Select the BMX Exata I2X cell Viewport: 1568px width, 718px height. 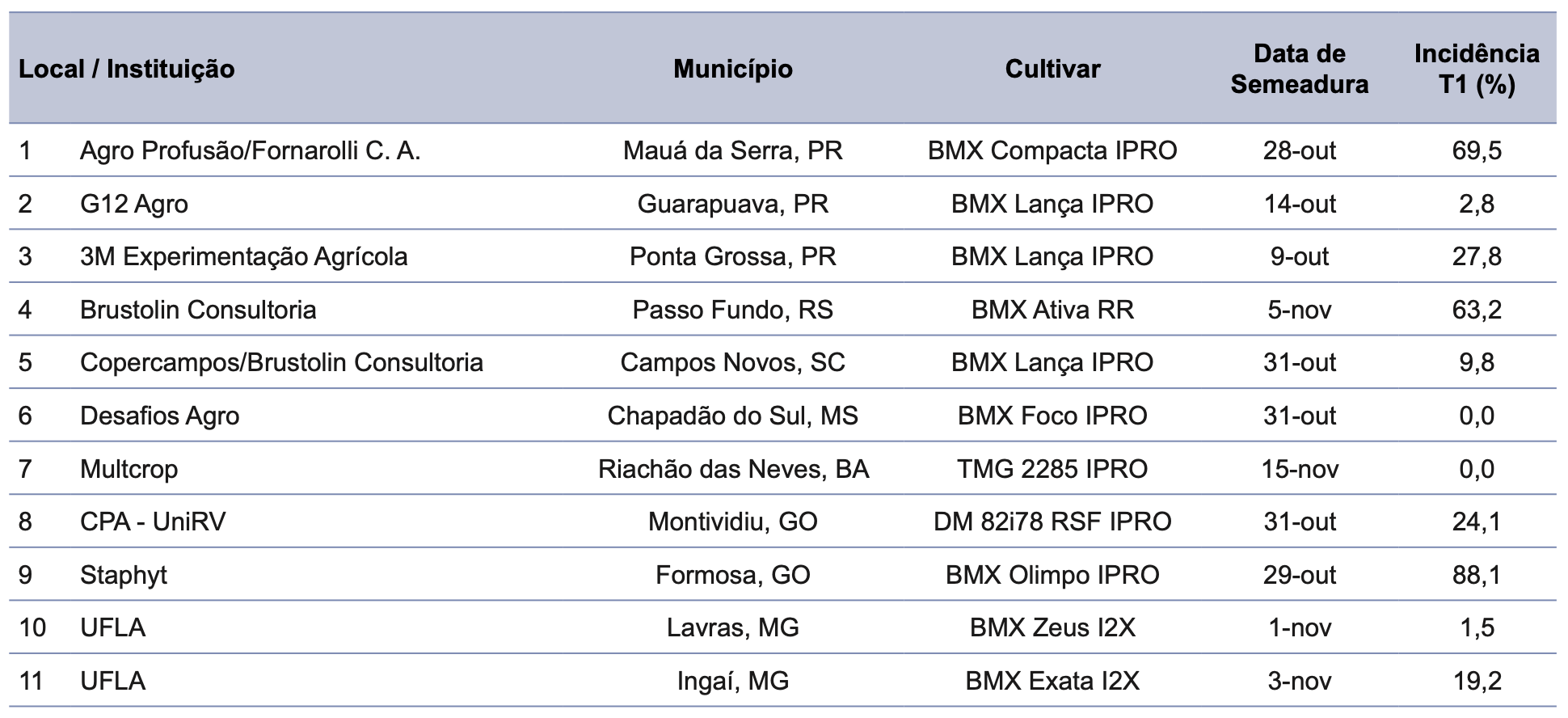click(x=1052, y=681)
